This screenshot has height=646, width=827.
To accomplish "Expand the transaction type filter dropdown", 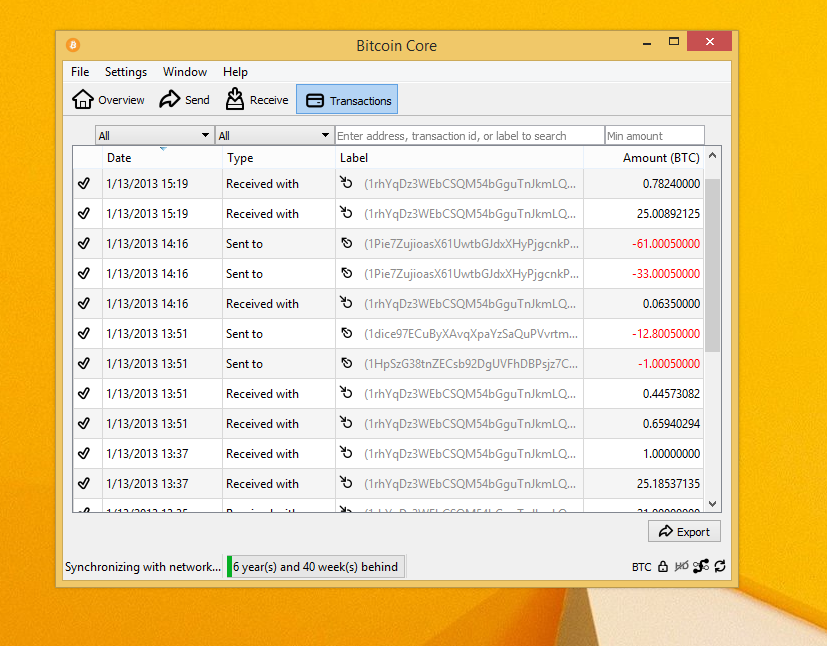I will [274, 136].
